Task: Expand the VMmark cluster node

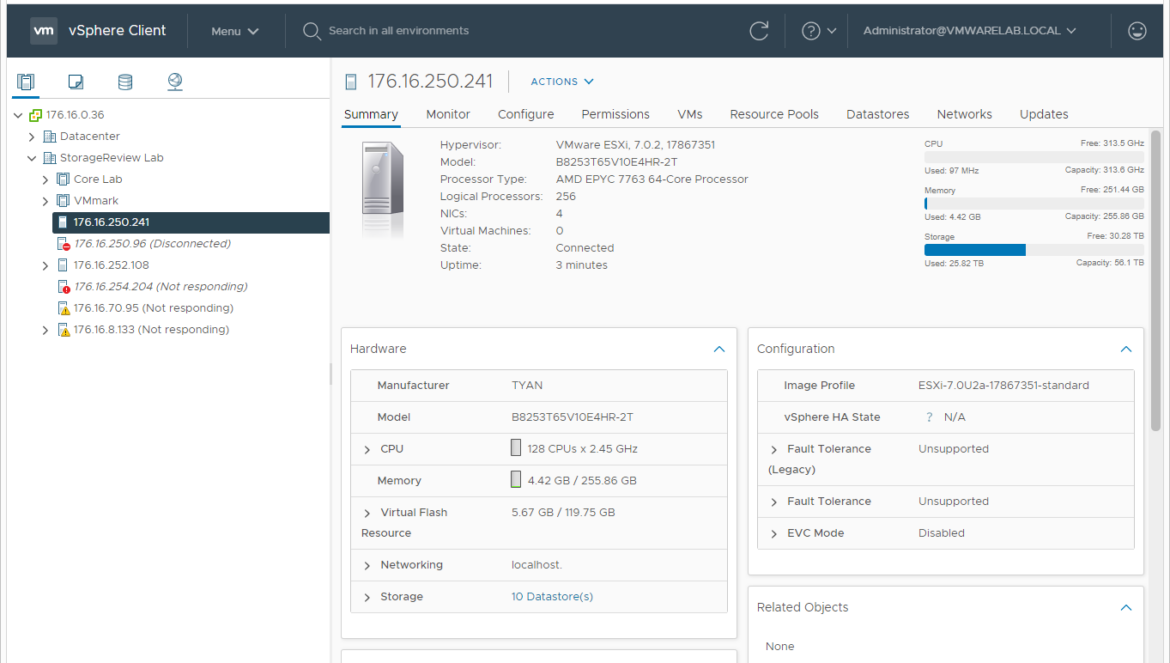Action: pos(46,201)
